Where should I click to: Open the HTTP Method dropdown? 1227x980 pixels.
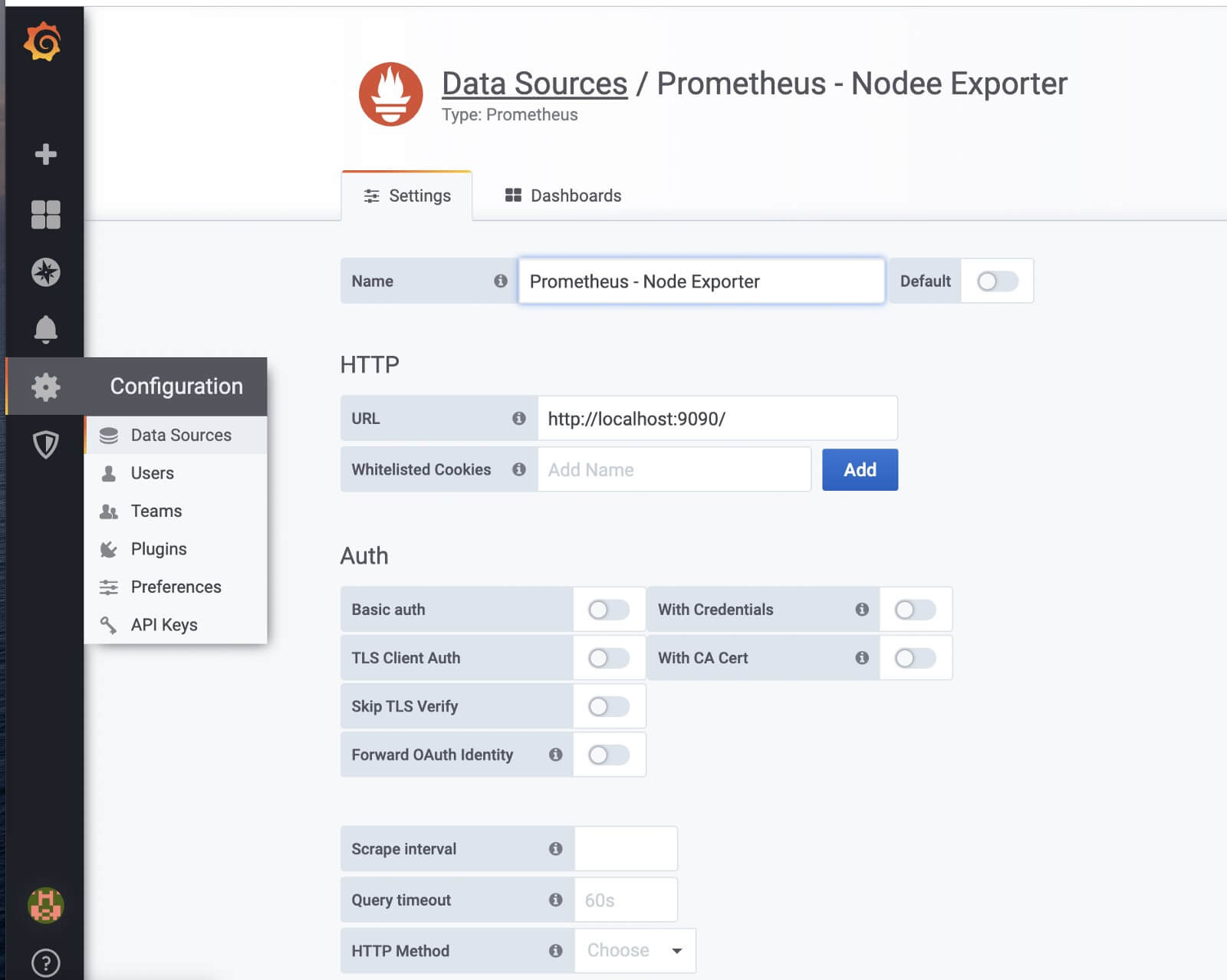(633, 950)
